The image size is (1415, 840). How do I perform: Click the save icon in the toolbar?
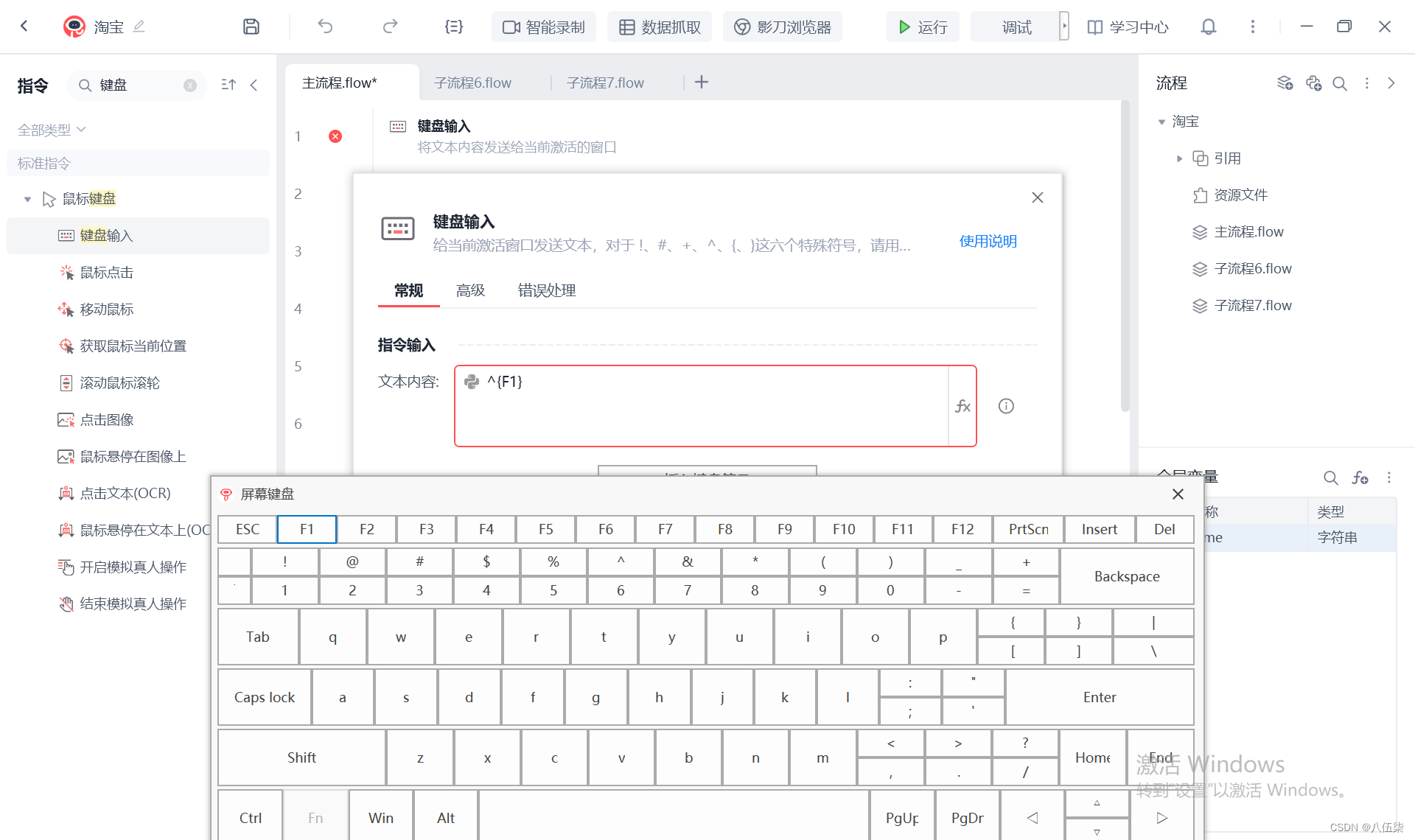pos(251,27)
